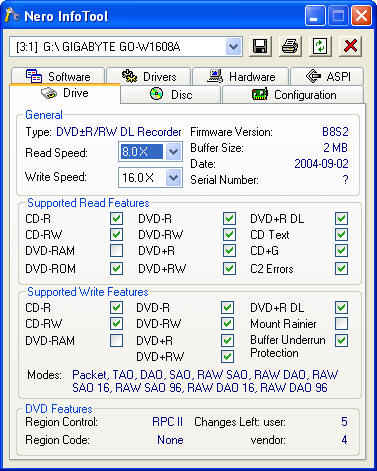
Task: Open the Configuration tab
Action: click(x=293, y=94)
